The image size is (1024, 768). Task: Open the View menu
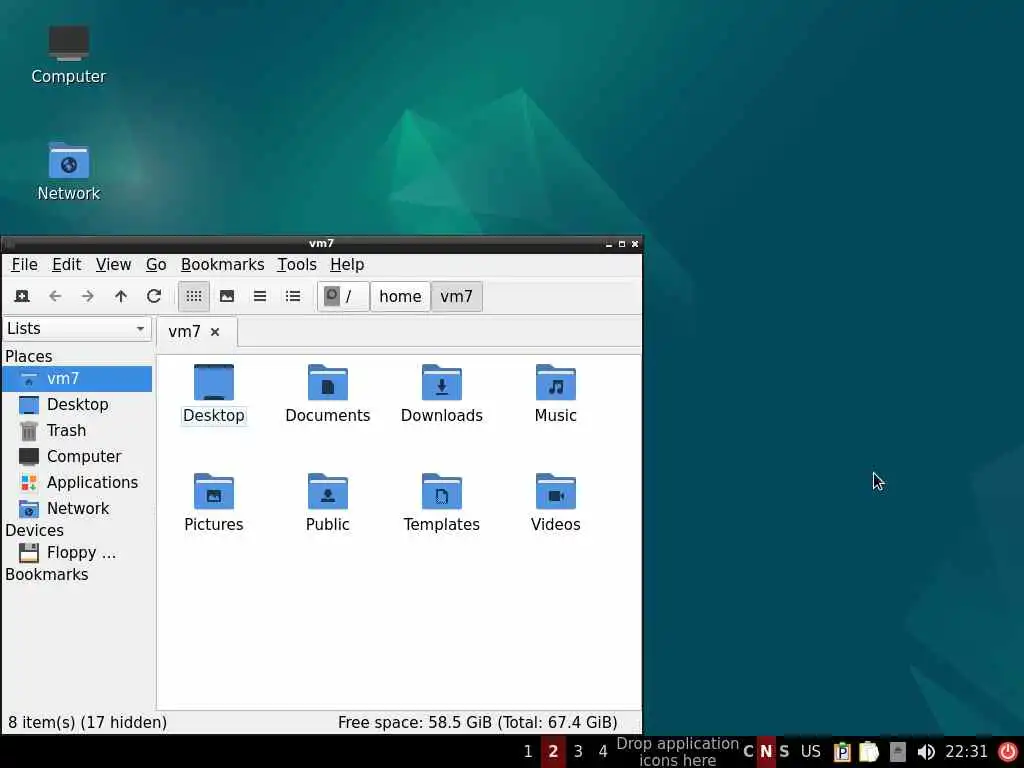click(x=114, y=264)
